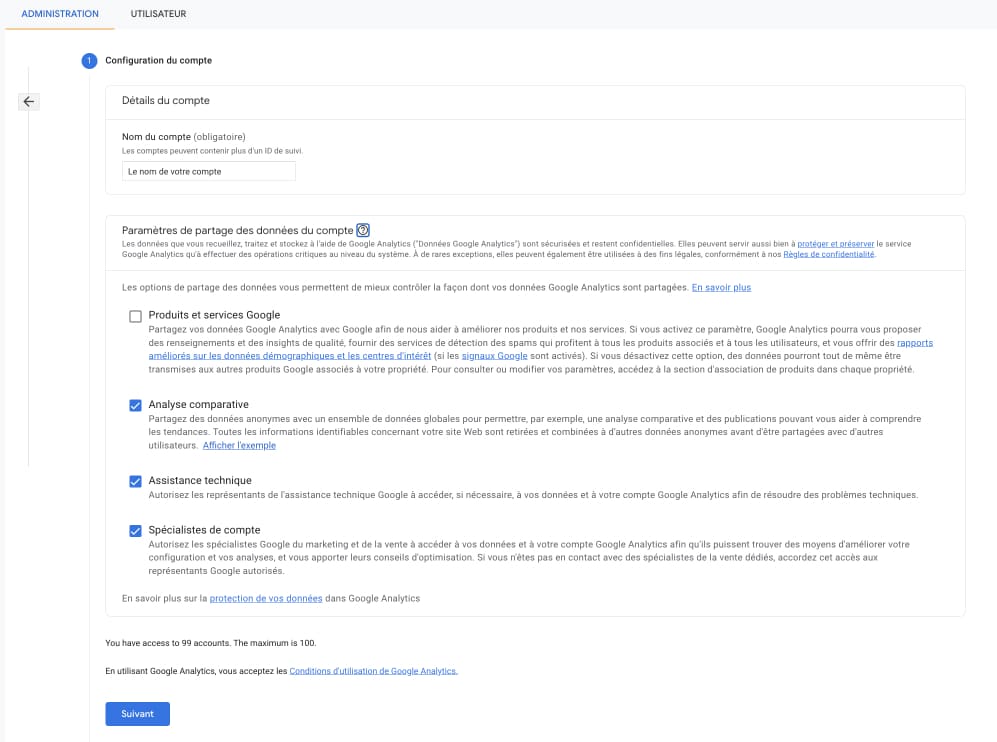Uncheck the Spécialistes de compte checkbox
The image size is (997, 742).
click(x=135, y=531)
